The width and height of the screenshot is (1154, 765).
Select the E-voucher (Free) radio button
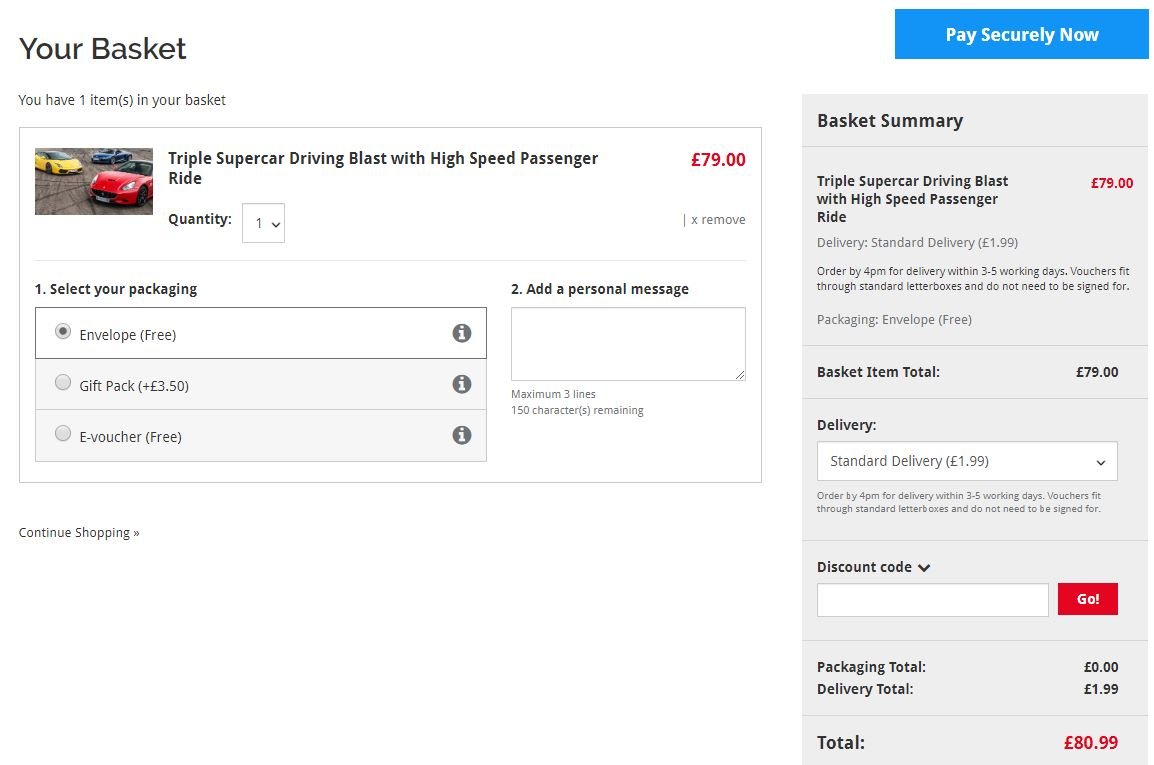tap(63, 434)
